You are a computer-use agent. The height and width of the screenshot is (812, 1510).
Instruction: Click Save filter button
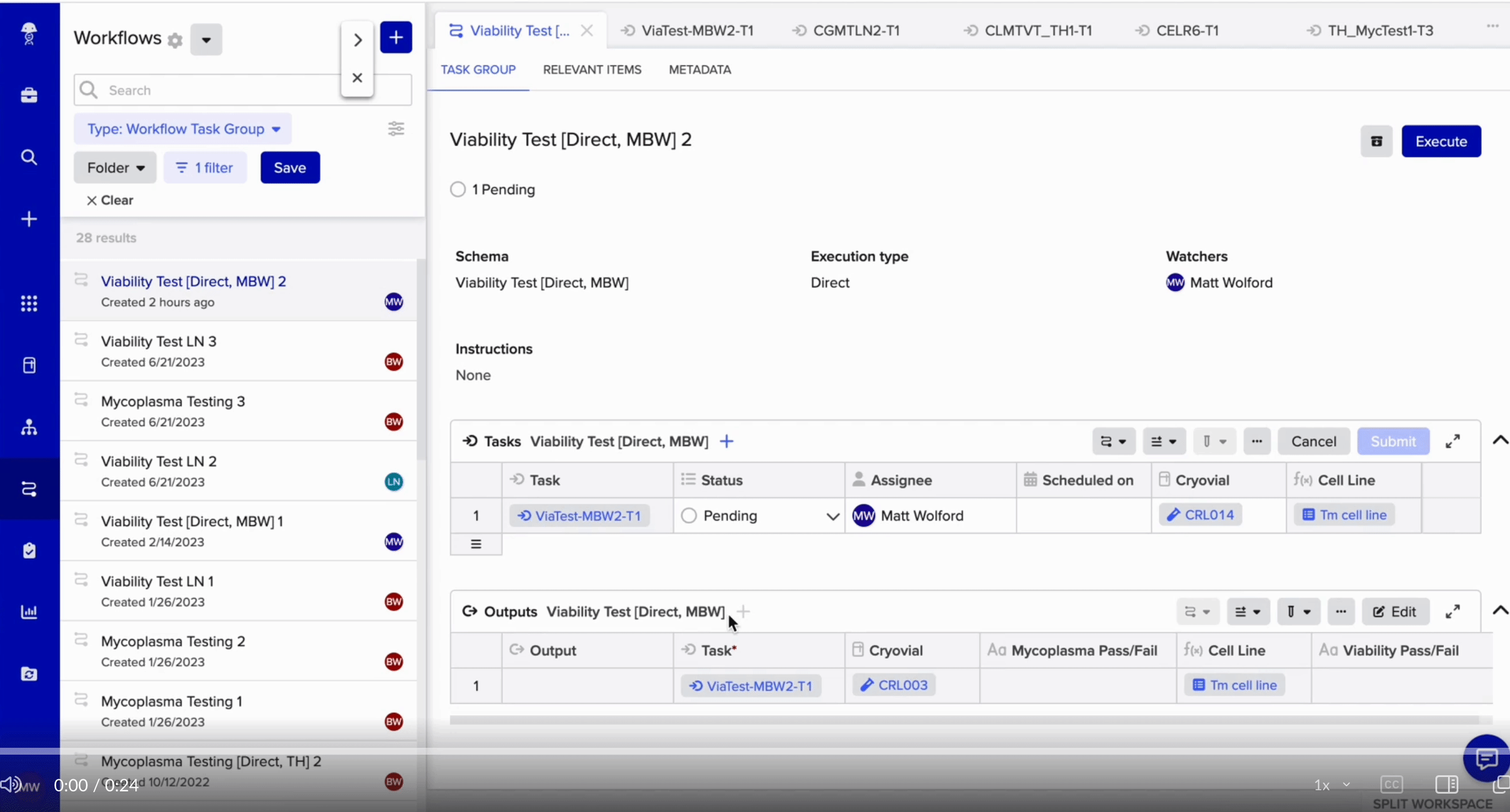coord(290,167)
